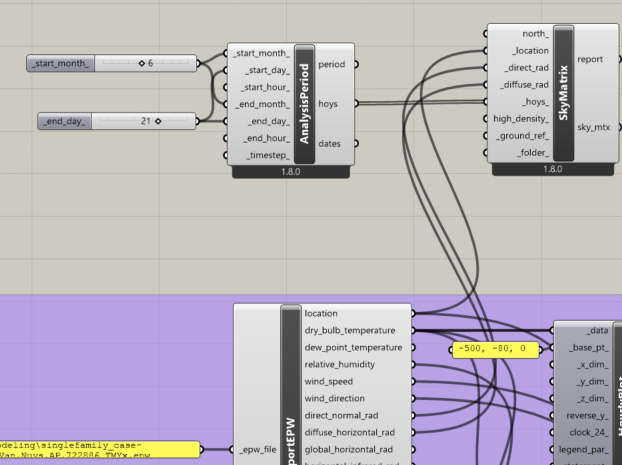622x465 pixels.
Task: Click the period output of AnalysisPeriod
Action: [332, 64]
